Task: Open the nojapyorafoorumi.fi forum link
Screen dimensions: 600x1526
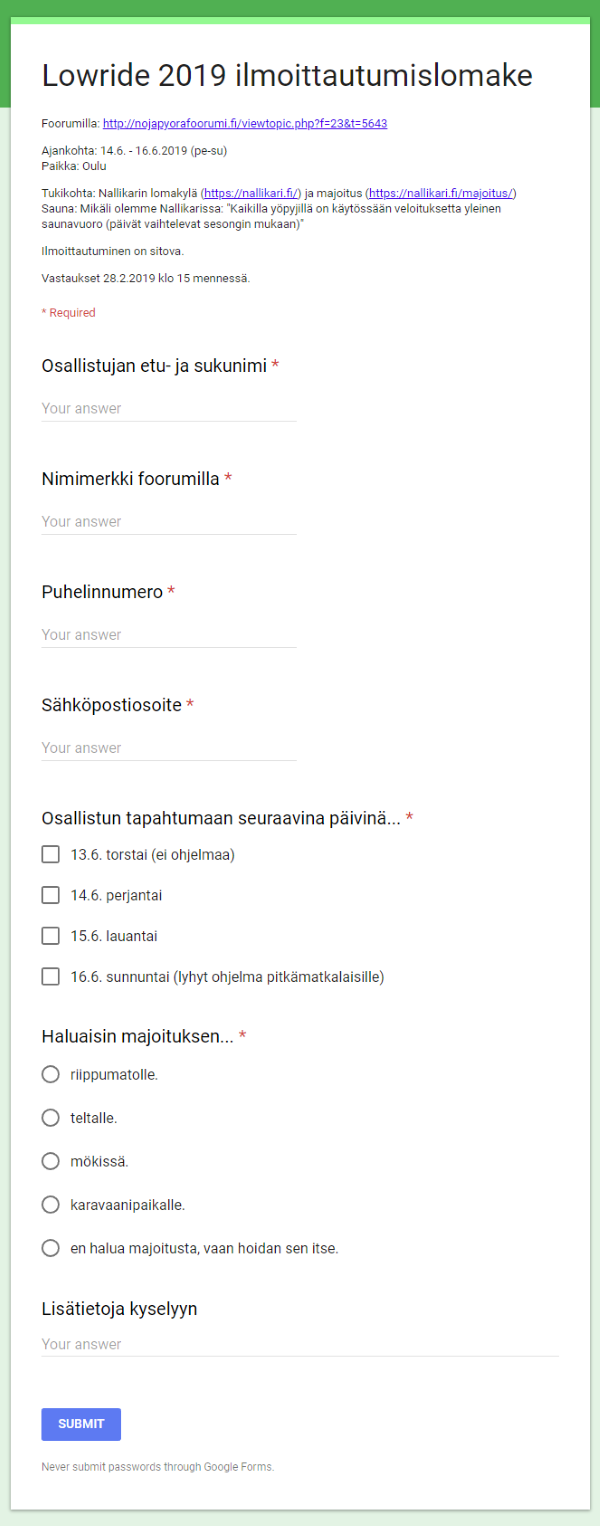Action: tap(245, 124)
